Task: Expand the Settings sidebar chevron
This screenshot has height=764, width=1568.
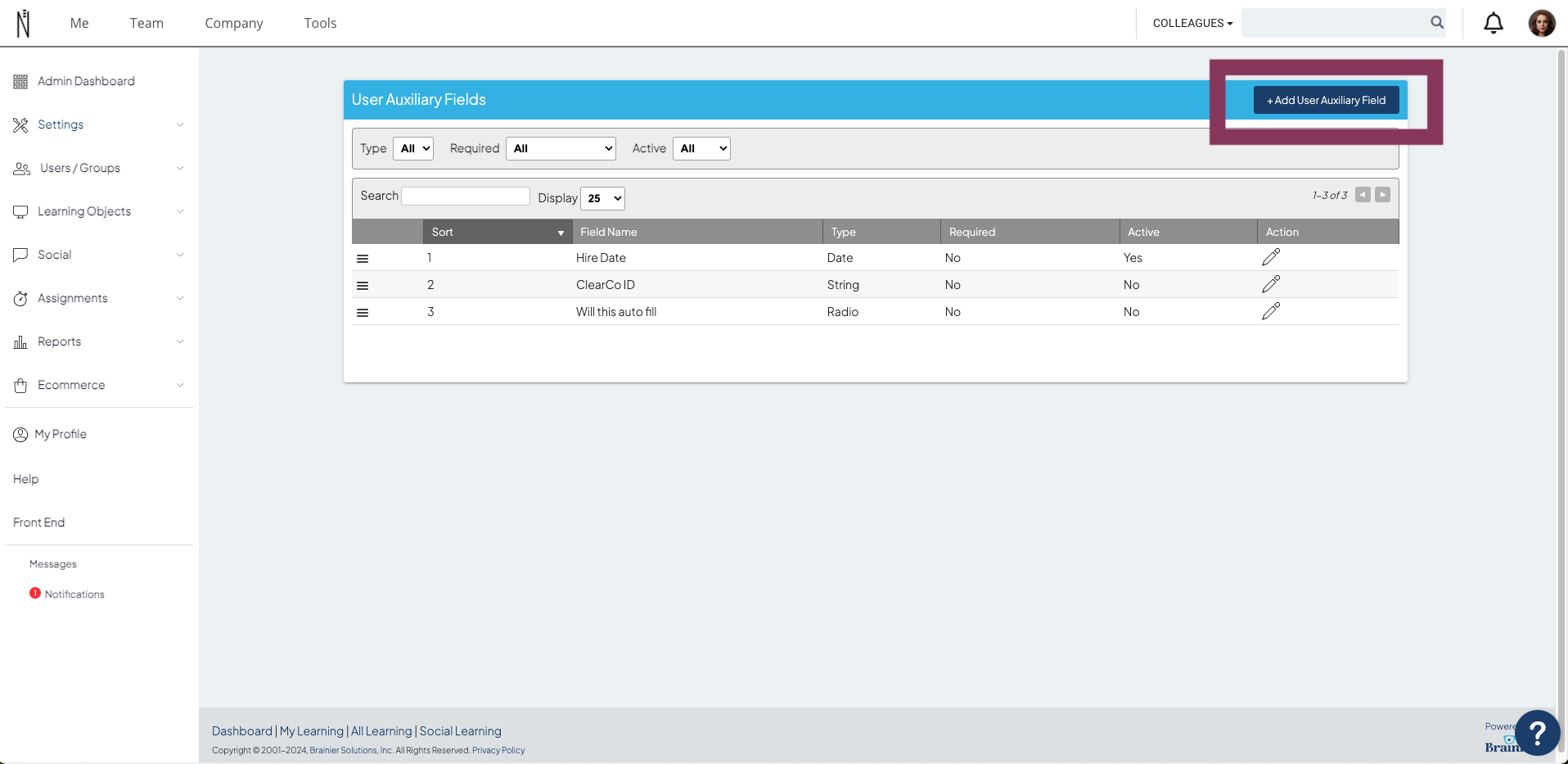Action: pos(180,124)
